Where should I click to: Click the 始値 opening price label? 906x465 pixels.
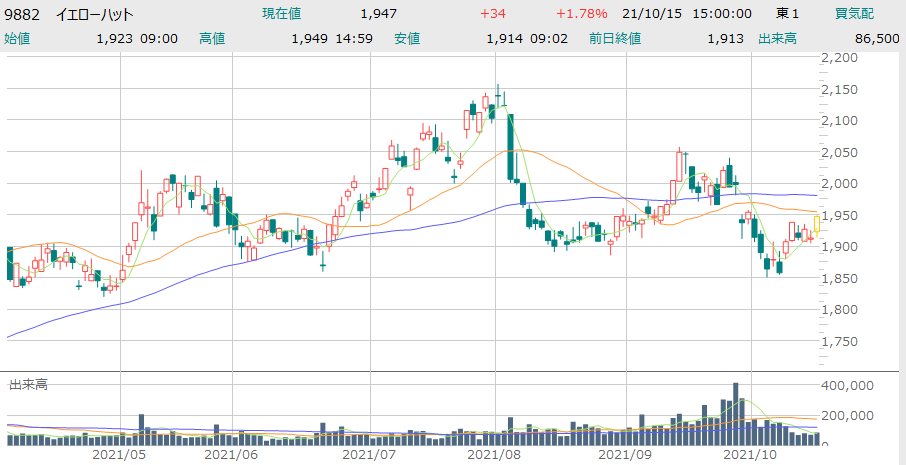click(17, 39)
